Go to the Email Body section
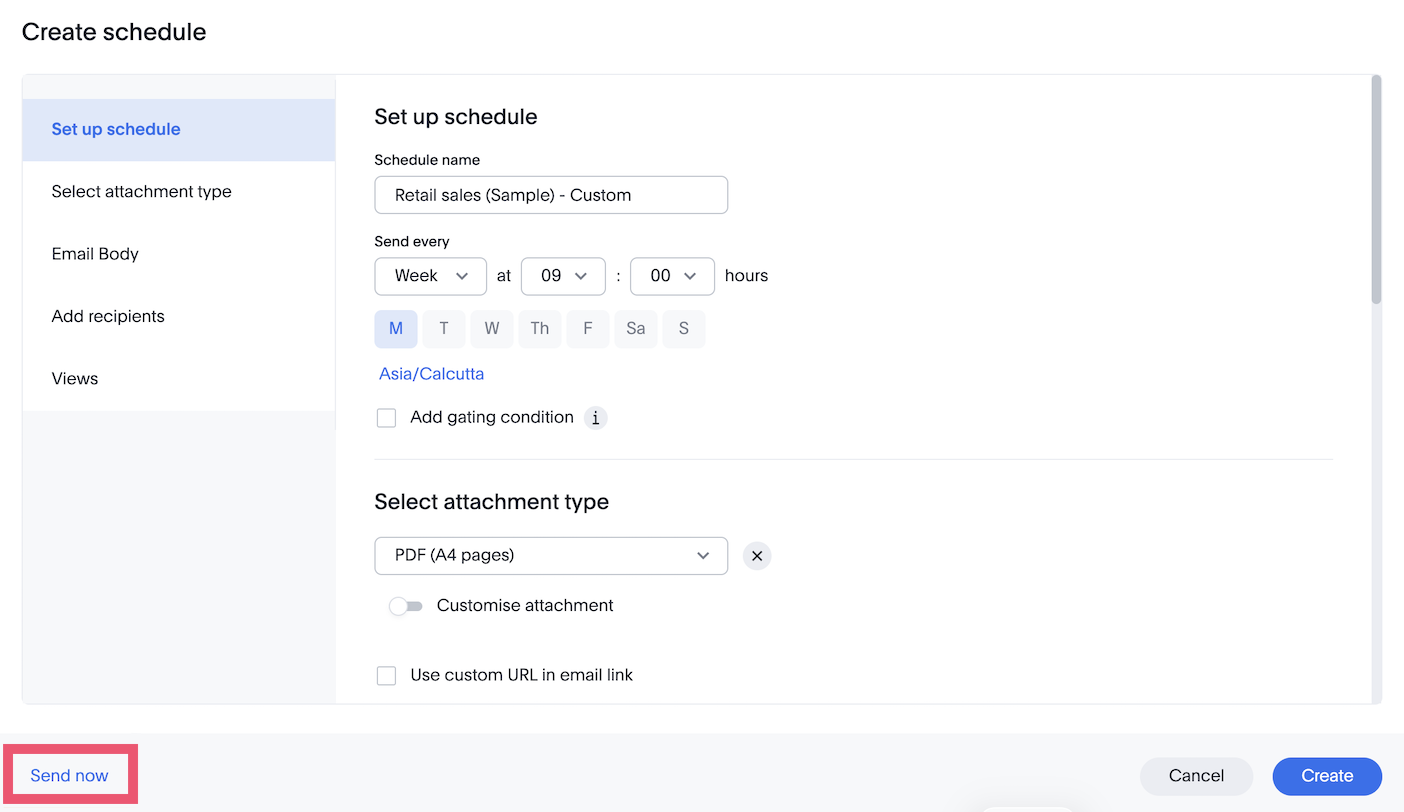 click(x=95, y=253)
